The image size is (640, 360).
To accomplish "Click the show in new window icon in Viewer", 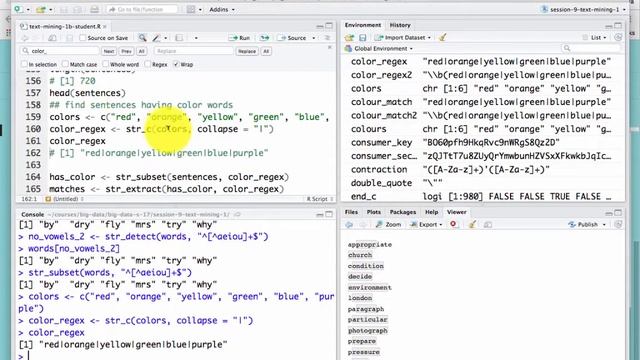I will 488,224.
